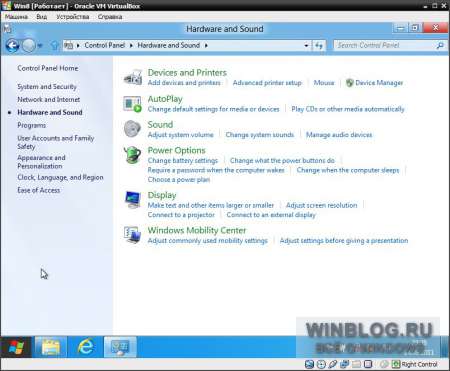Open the Display heading link

pos(162,195)
